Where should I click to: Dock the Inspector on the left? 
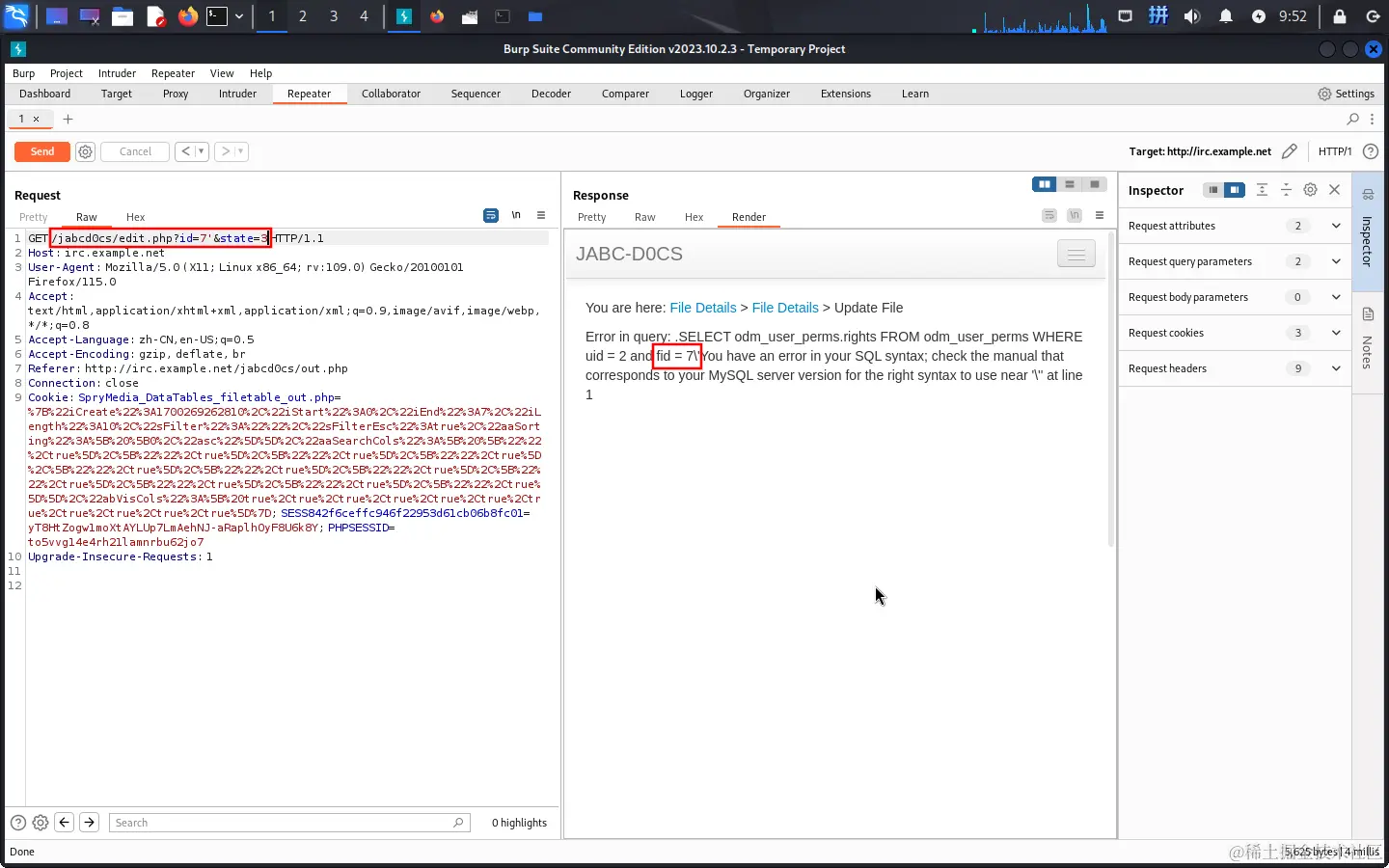pos(1213,190)
